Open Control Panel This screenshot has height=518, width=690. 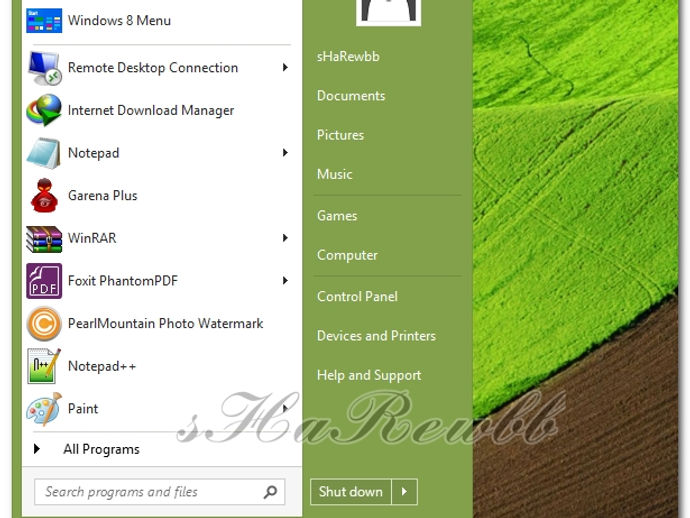(x=357, y=296)
